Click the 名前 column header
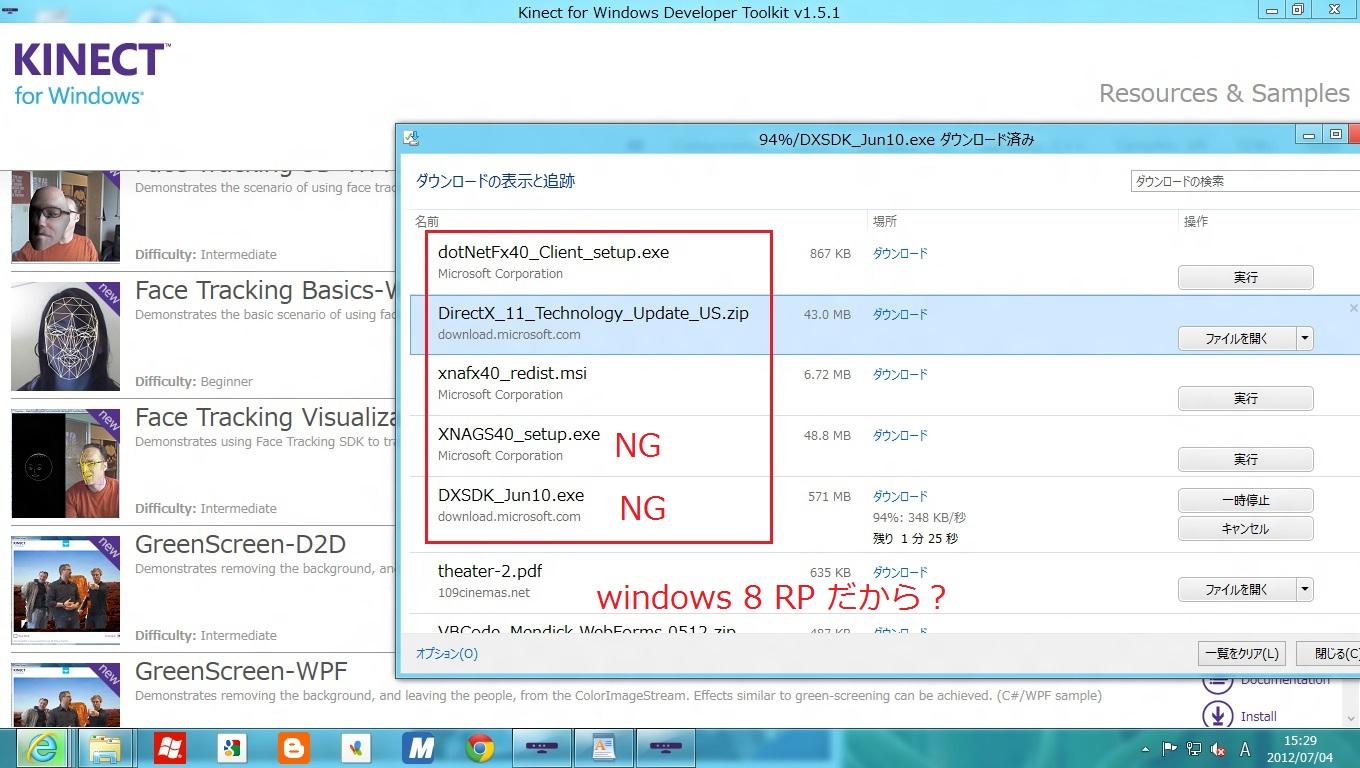 (x=427, y=221)
